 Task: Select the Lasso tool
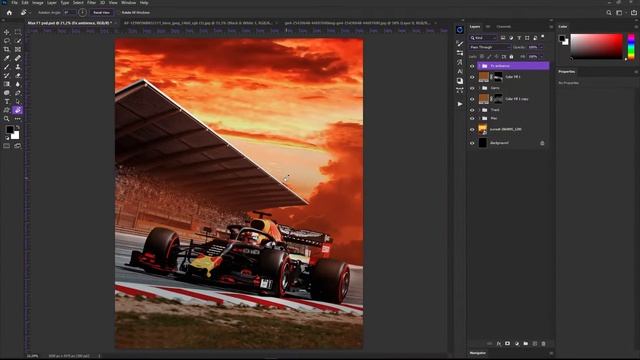pyautogui.click(x=7, y=40)
